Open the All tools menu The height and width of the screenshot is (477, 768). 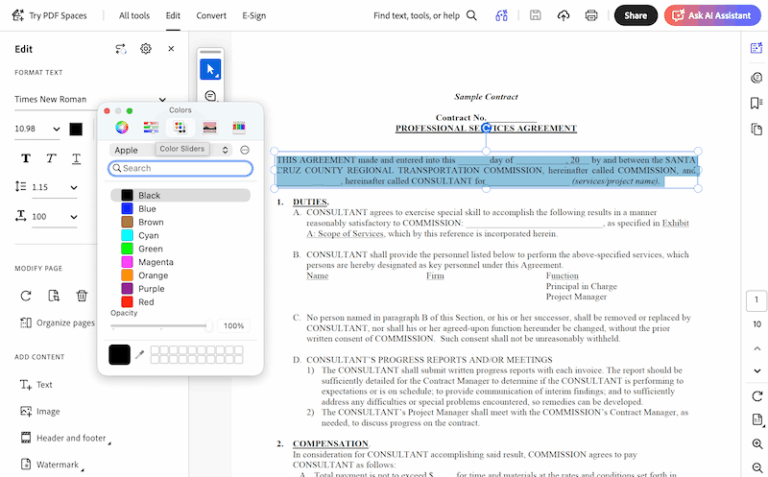(134, 16)
